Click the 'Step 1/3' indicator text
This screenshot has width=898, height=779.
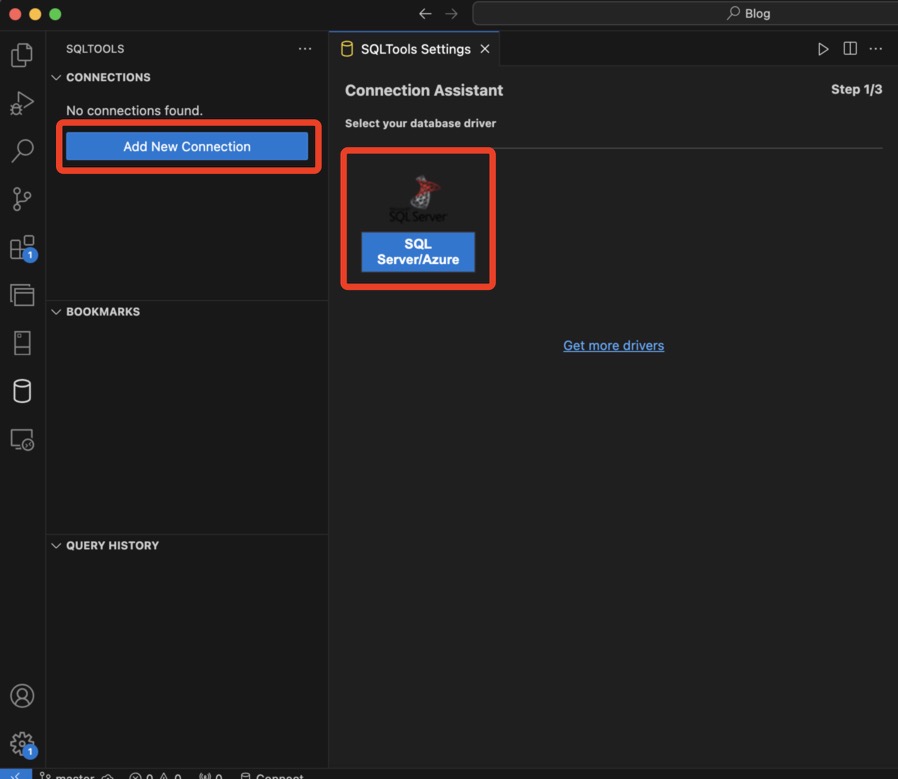[856, 89]
